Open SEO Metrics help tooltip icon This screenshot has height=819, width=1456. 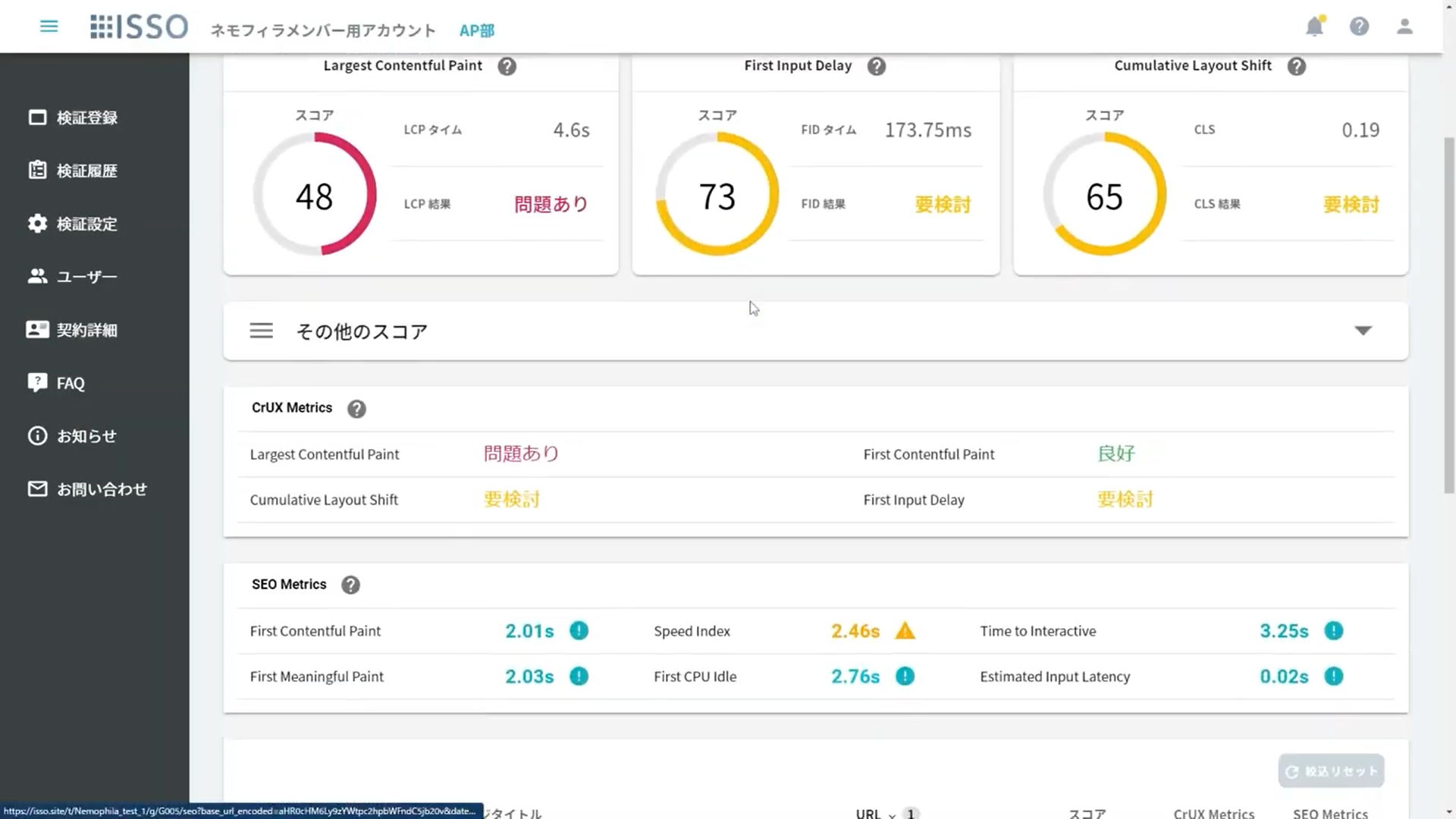(x=350, y=585)
